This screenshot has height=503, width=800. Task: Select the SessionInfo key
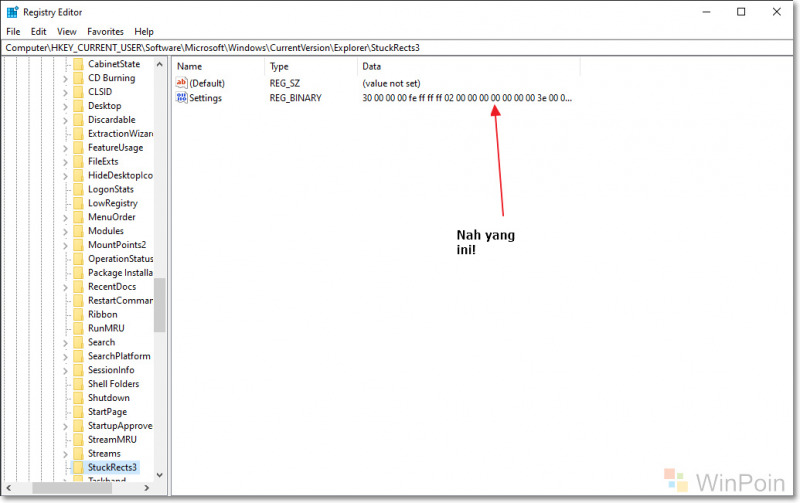pyautogui.click(x=111, y=370)
